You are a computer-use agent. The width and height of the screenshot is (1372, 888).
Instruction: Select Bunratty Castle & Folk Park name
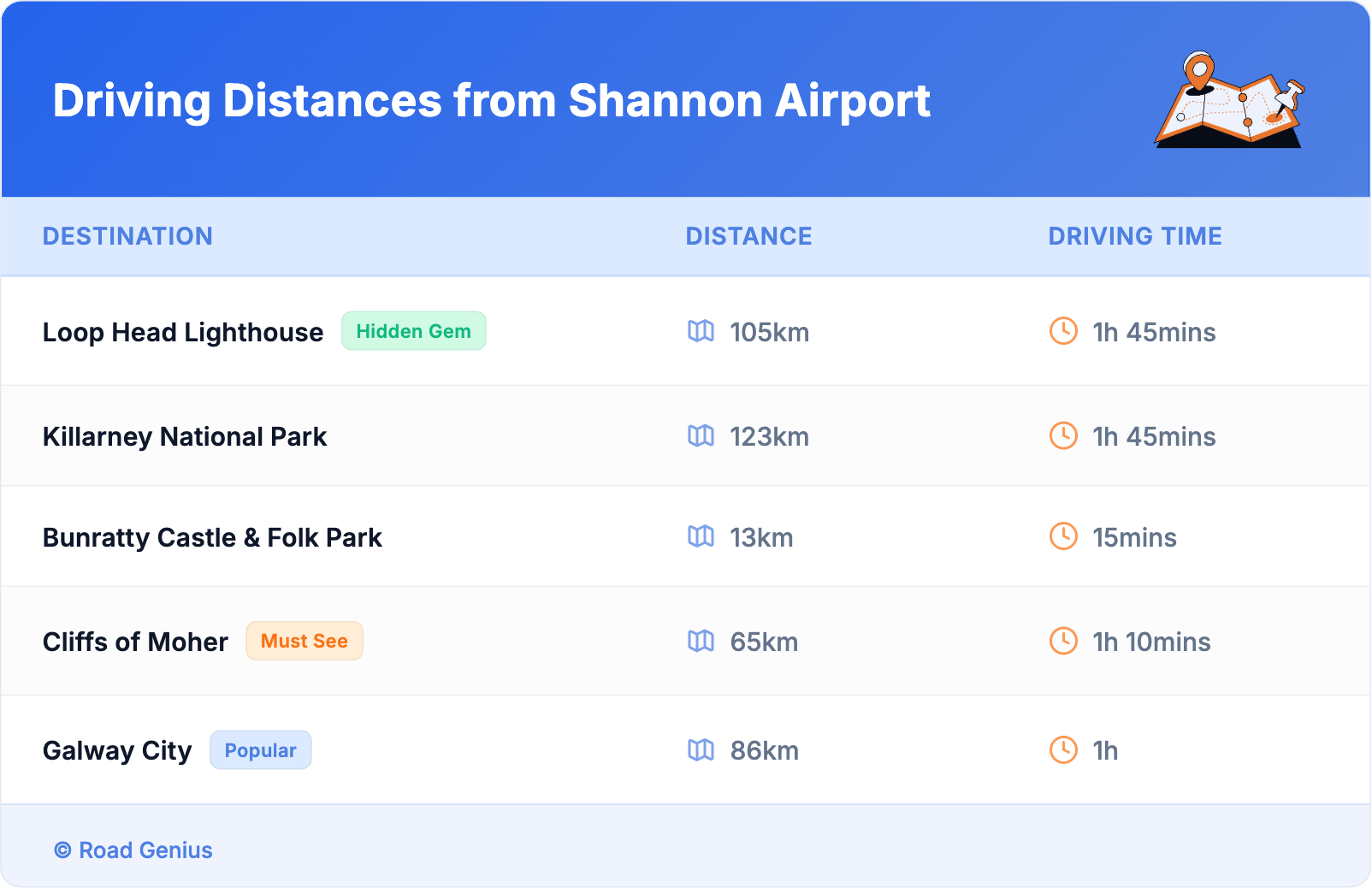click(x=212, y=537)
